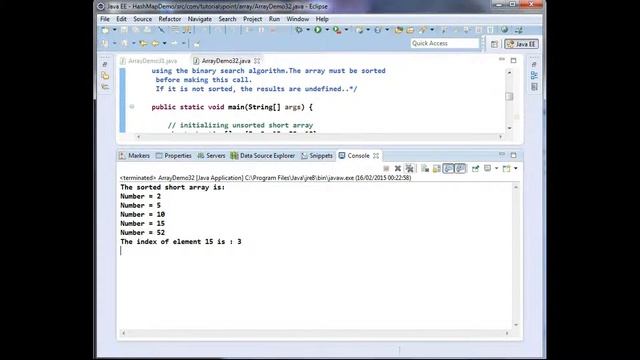Open the Debug dropdown arrow
Screen dimensions: 640x360
(308, 30)
